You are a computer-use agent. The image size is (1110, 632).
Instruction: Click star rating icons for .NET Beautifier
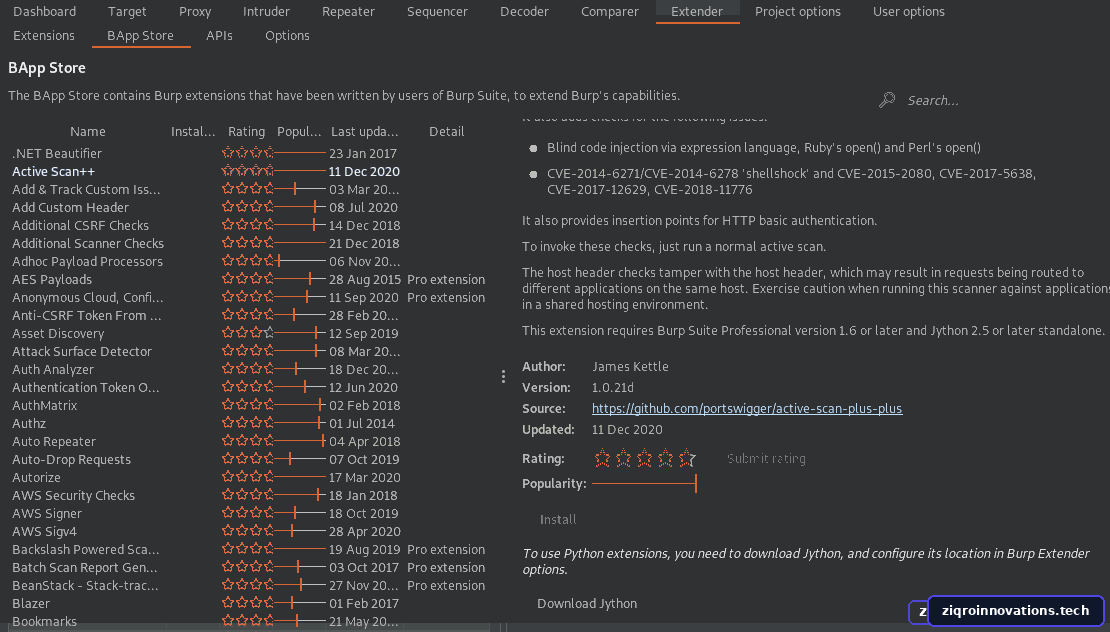(x=247, y=152)
